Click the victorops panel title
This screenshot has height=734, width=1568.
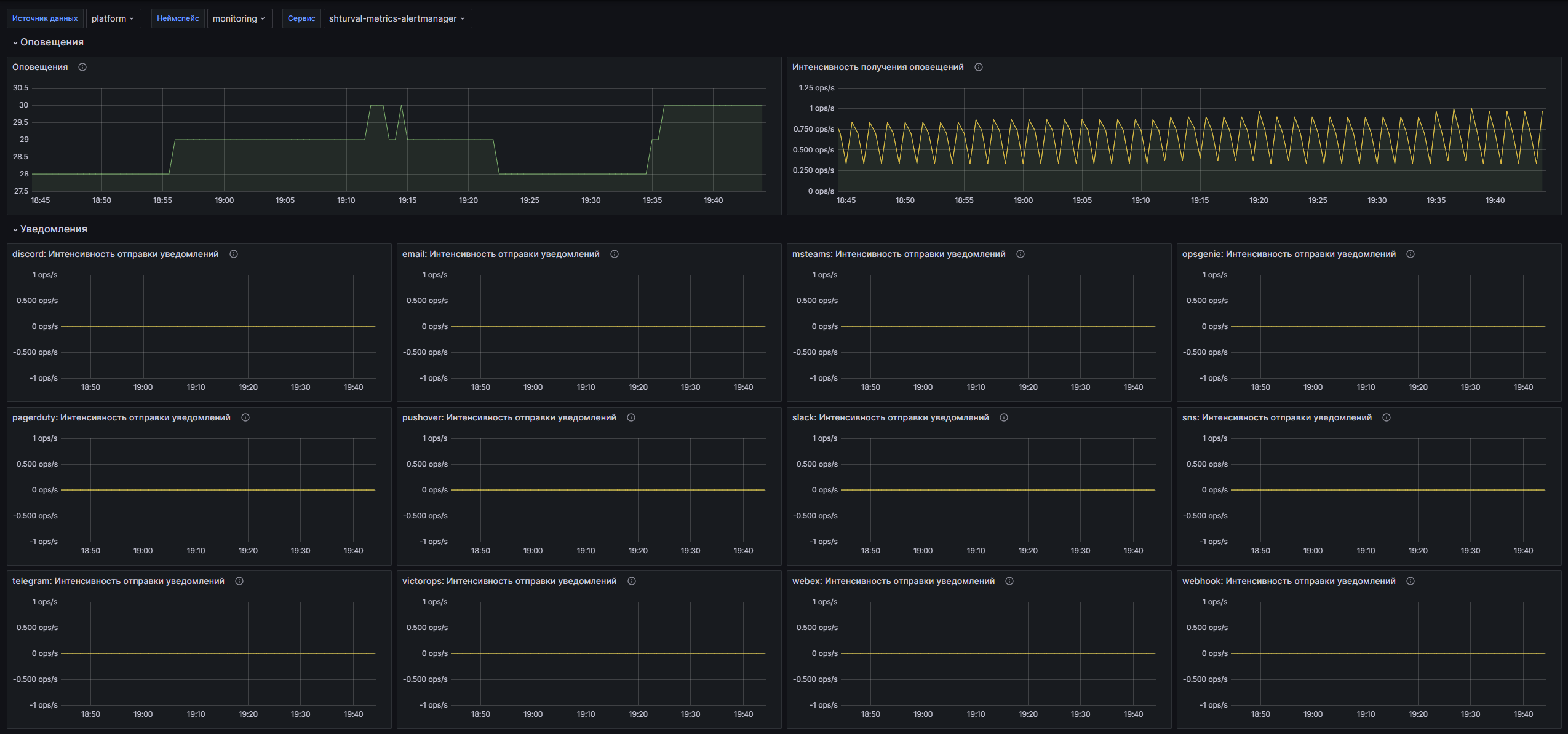509,581
